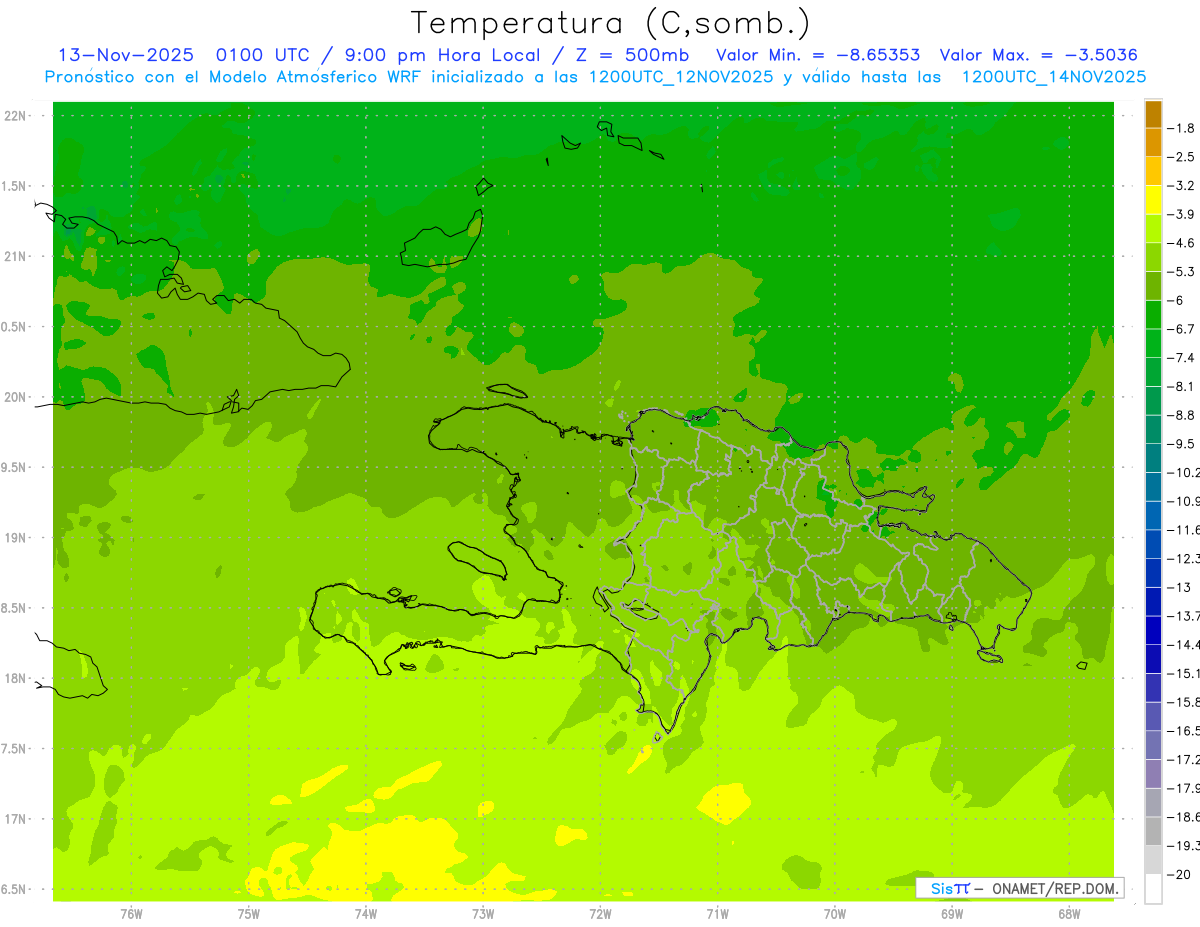Click the '-8.8' colorbar value

pos(1181,415)
